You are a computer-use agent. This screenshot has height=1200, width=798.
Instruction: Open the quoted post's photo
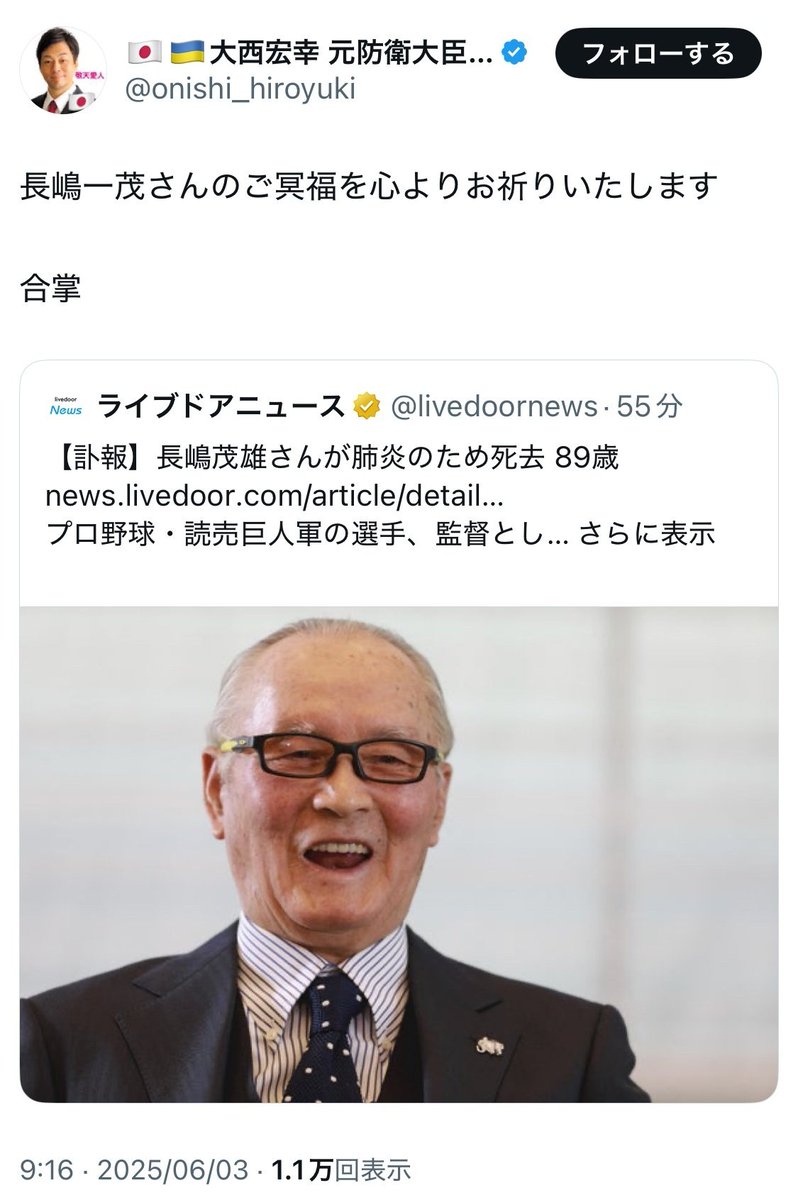(x=399, y=854)
